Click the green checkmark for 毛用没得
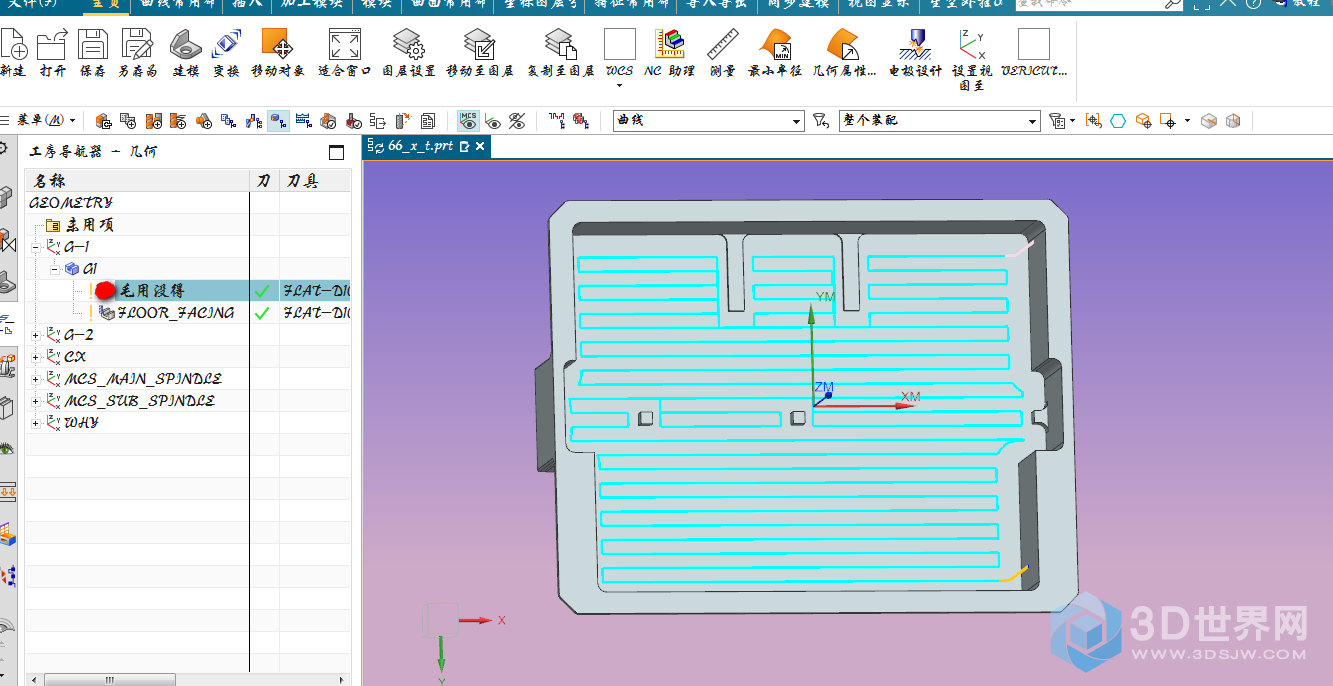Screen dimensions: 1333x686 point(263,291)
